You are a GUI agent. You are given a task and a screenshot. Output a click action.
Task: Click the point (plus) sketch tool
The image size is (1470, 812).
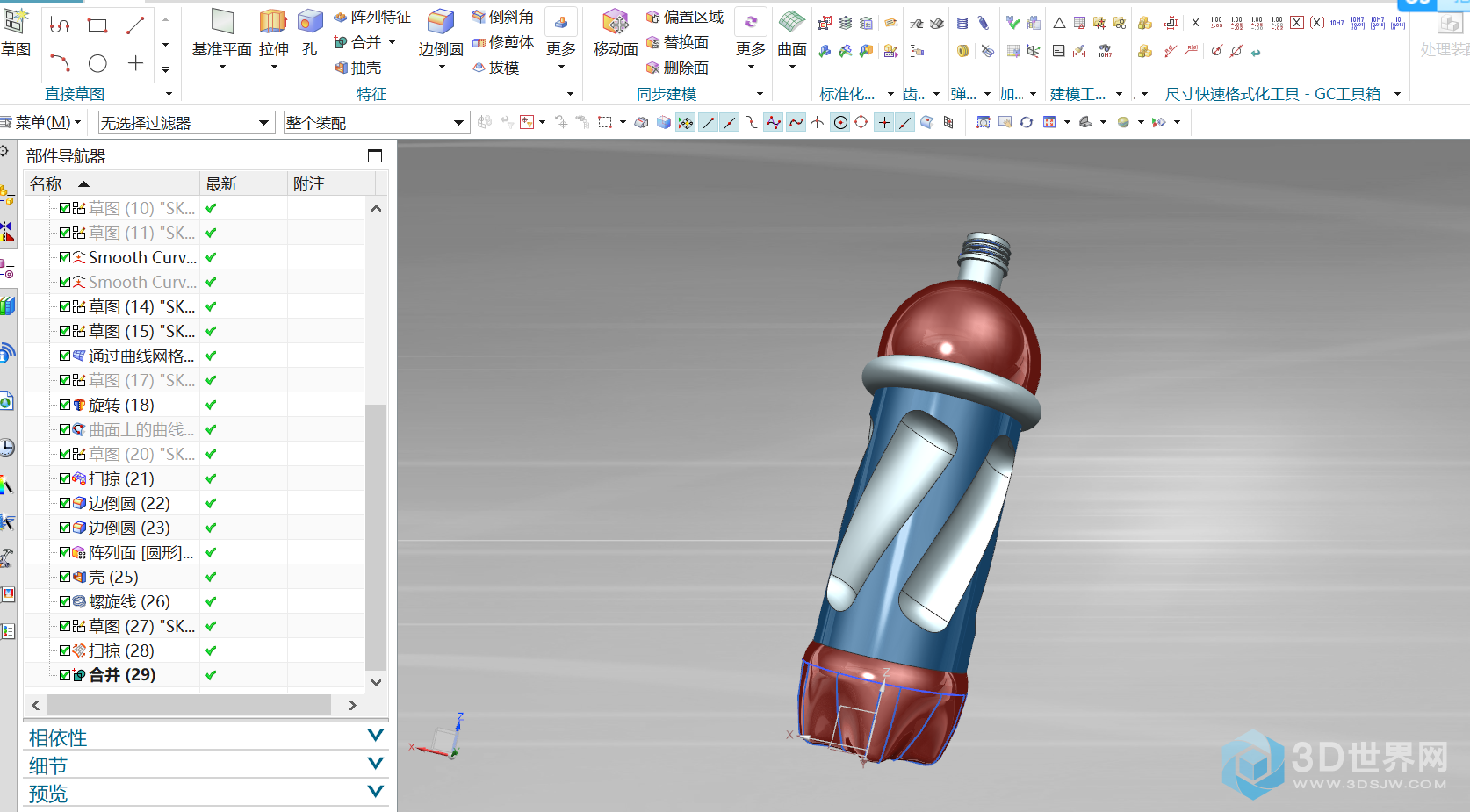click(x=135, y=63)
